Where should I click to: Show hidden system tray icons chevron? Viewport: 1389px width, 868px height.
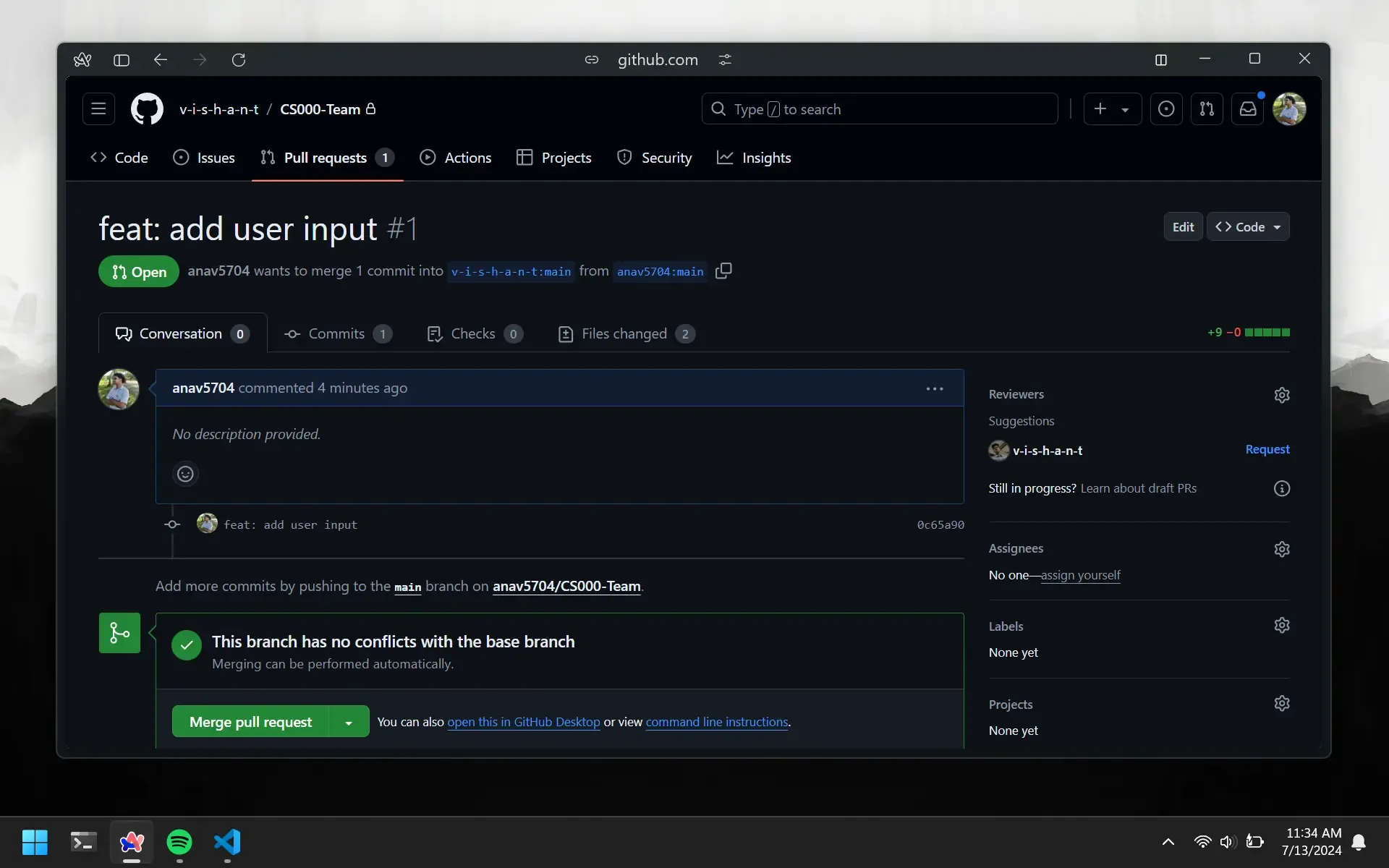[1168, 842]
